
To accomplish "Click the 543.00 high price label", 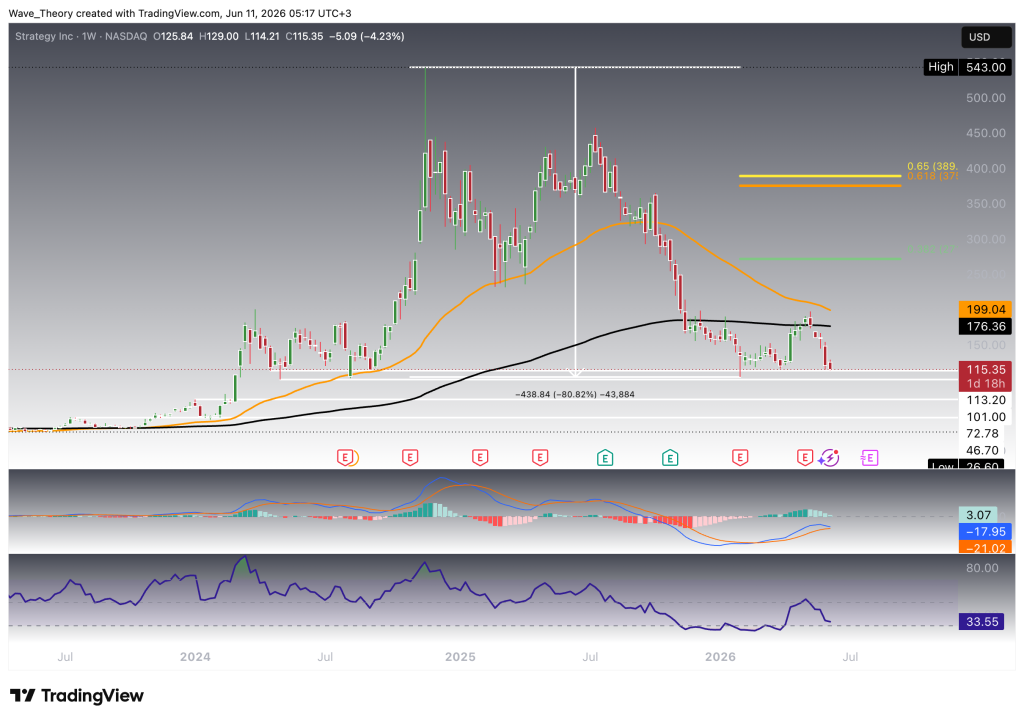I will tap(985, 67).
